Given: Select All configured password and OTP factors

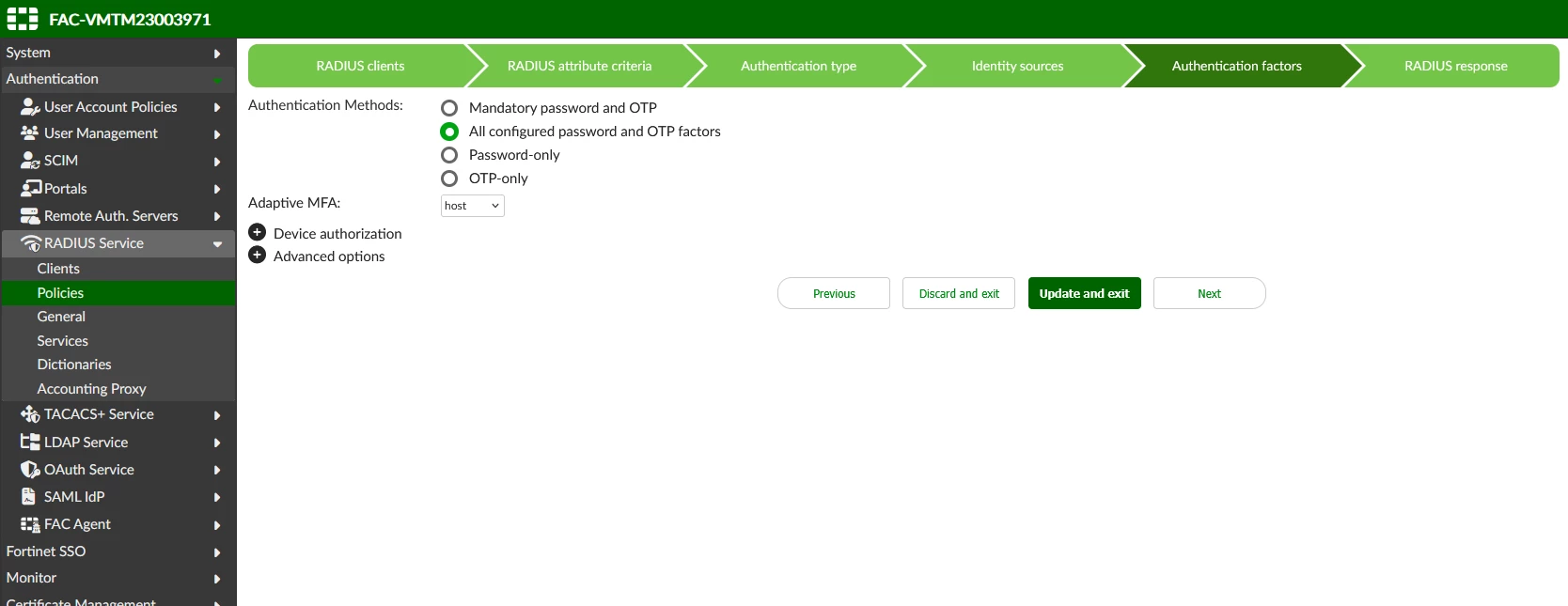Looking at the screenshot, I should pos(449,132).
